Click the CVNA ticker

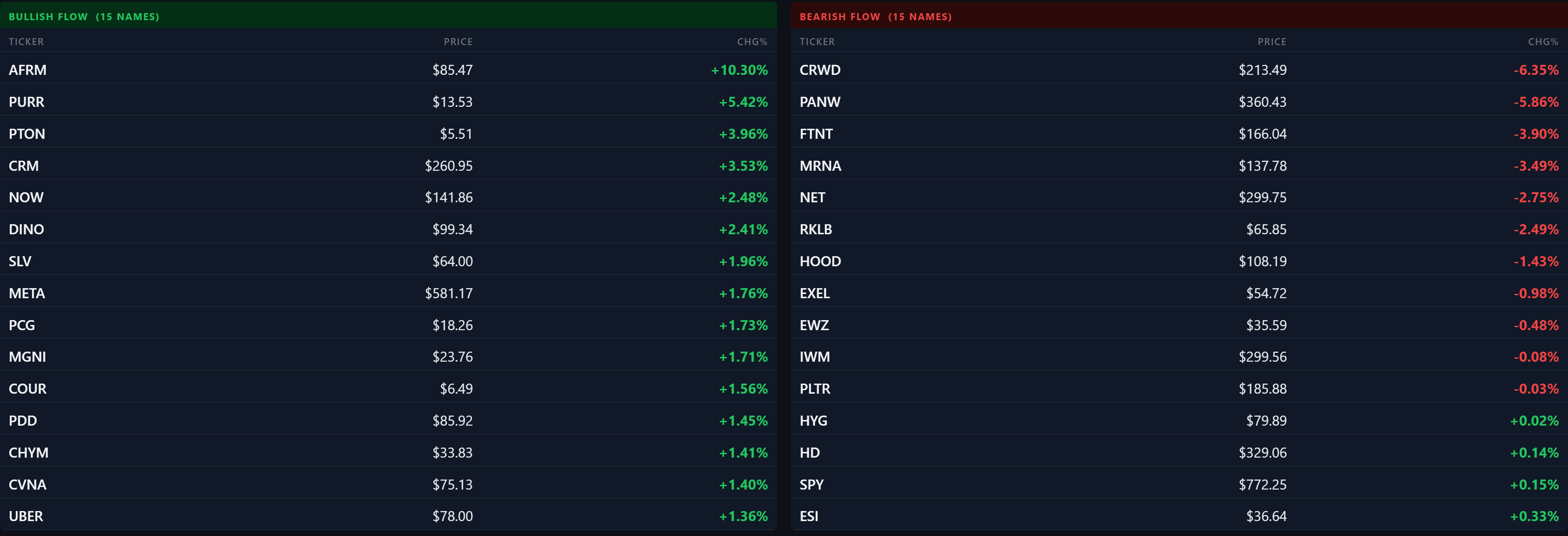point(28,485)
